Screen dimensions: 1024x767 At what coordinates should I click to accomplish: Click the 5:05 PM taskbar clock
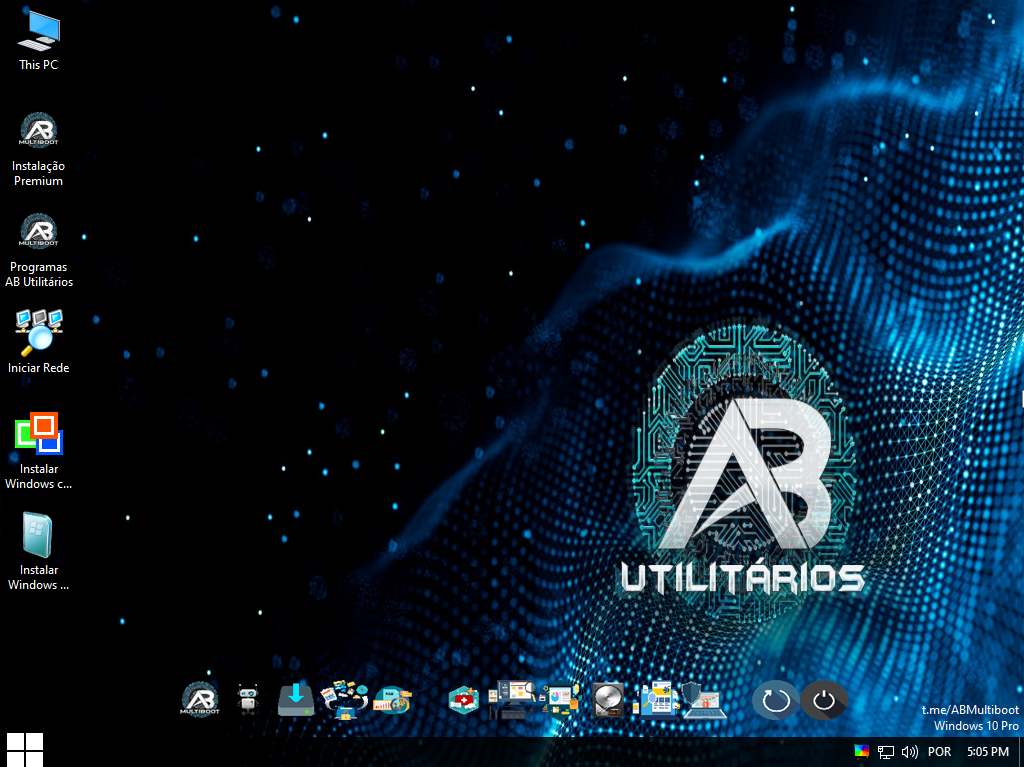pos(987,752)
